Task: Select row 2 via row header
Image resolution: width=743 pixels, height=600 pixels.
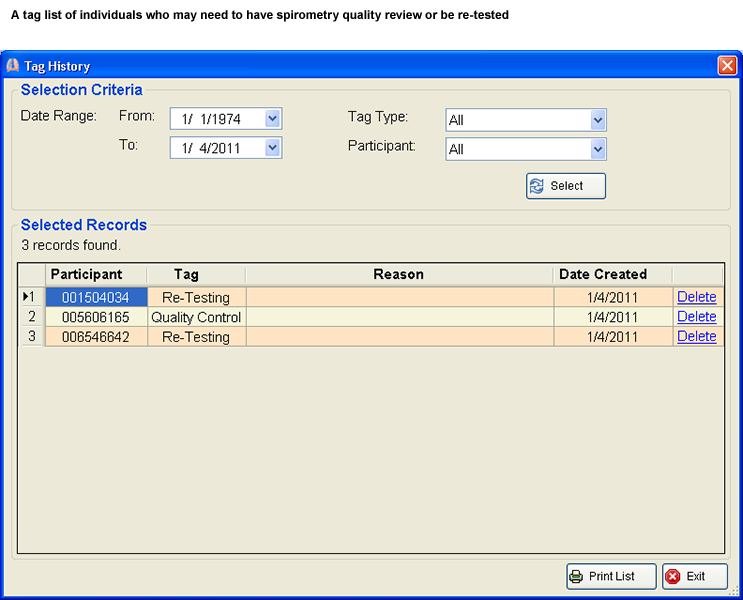Action: click(x=31, y=317)
